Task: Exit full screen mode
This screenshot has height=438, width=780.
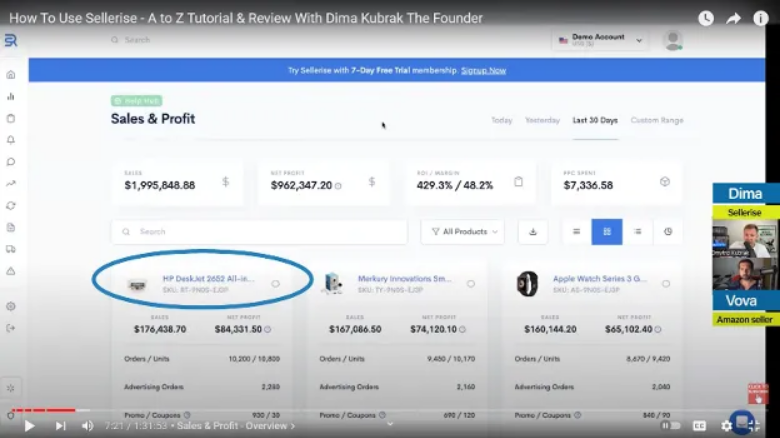Action: (754, 426)
